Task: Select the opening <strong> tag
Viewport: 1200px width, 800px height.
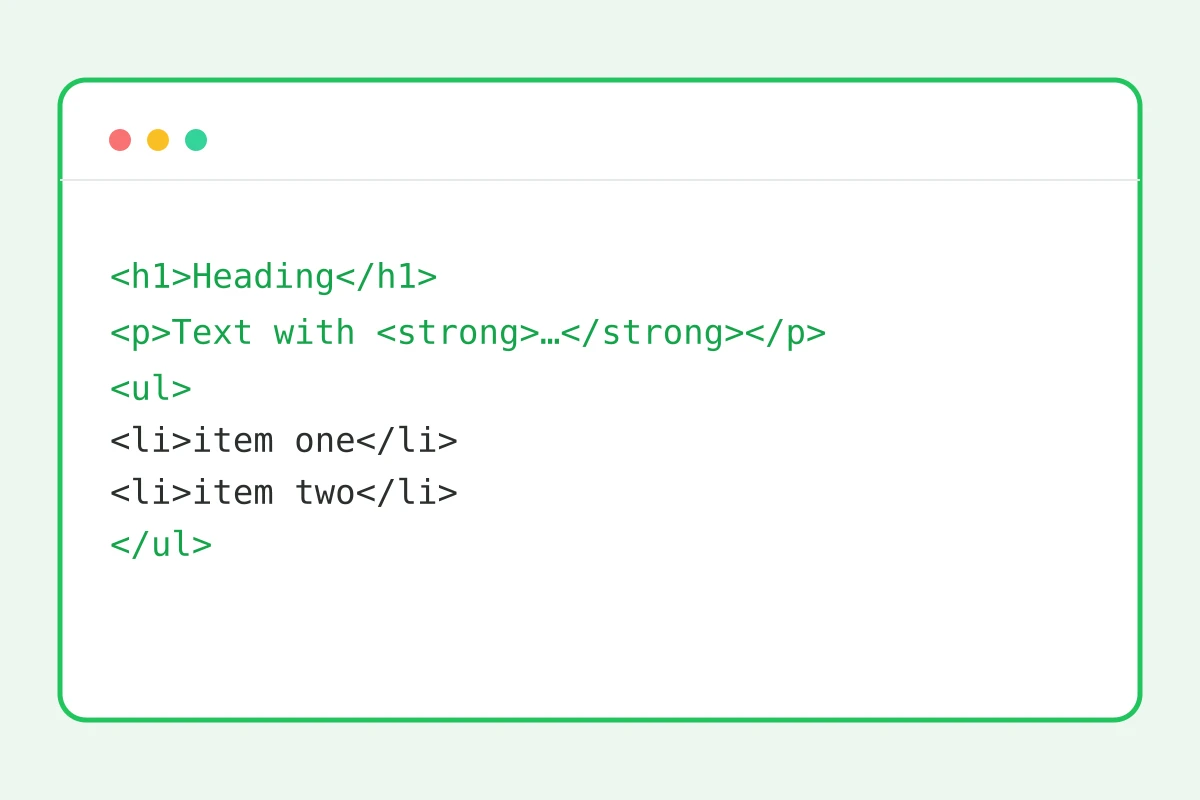Action: (x=458, y=333)
